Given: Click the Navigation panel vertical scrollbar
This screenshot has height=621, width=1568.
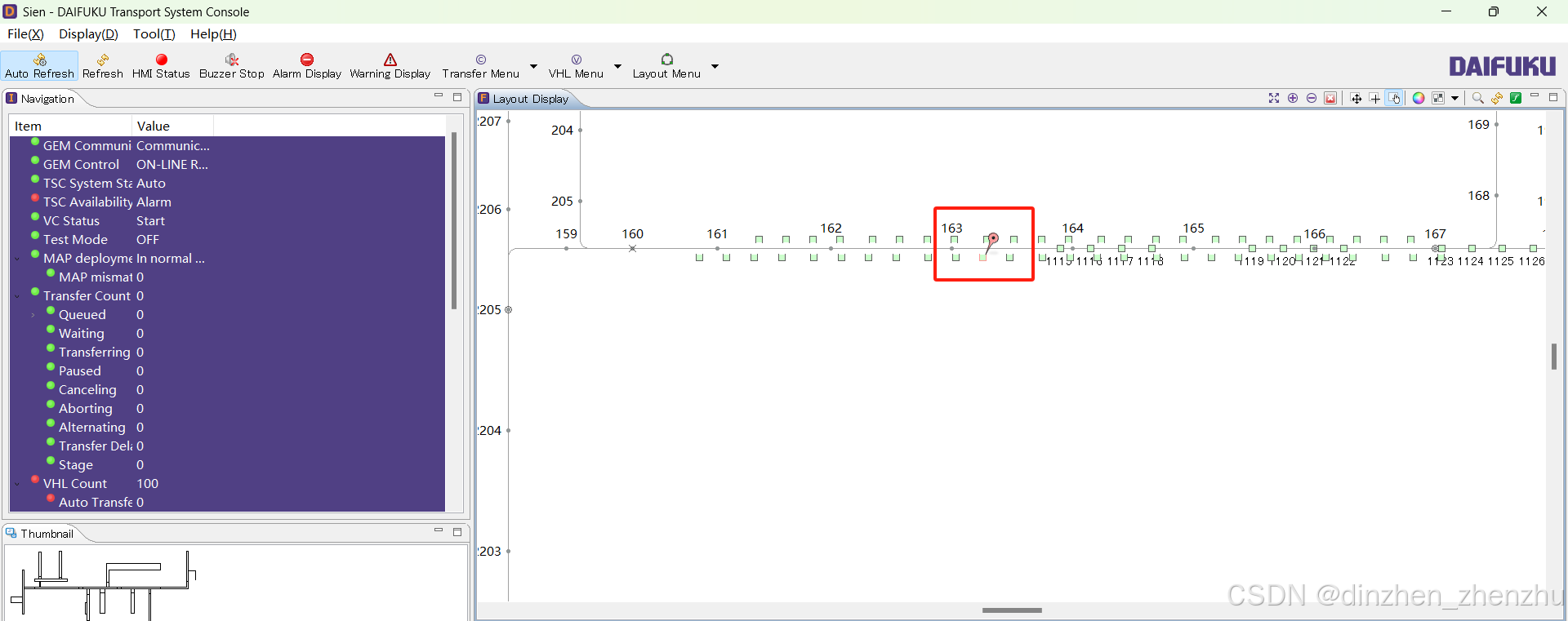Looking at the screenshot, I should tap(454, 220).
